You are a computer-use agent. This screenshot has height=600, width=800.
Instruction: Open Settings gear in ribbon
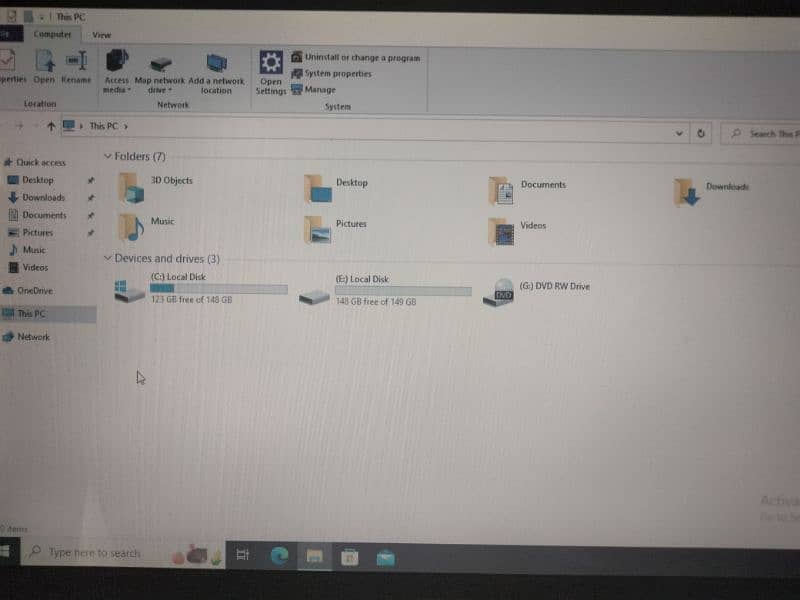click(x=271, y=63)
